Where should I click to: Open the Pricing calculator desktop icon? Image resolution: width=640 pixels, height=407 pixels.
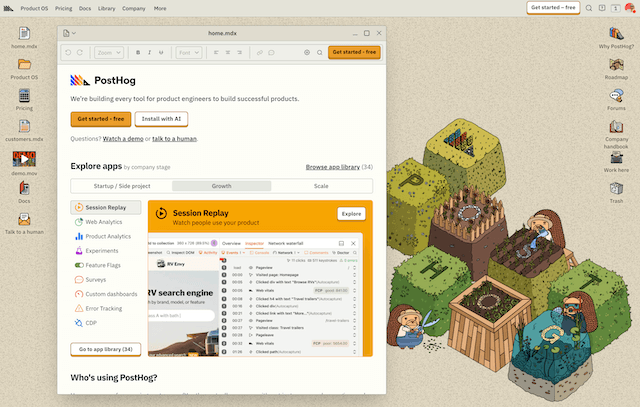[24, 96]
